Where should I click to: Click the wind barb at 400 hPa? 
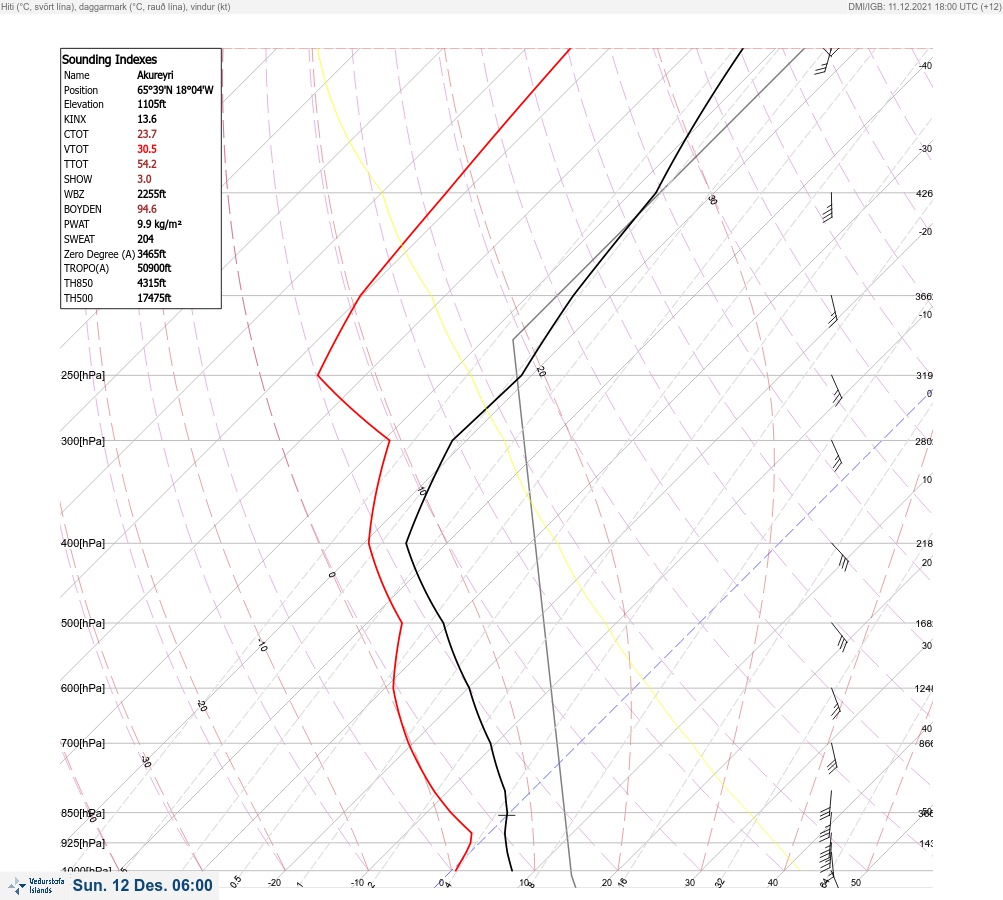[840, 557]
